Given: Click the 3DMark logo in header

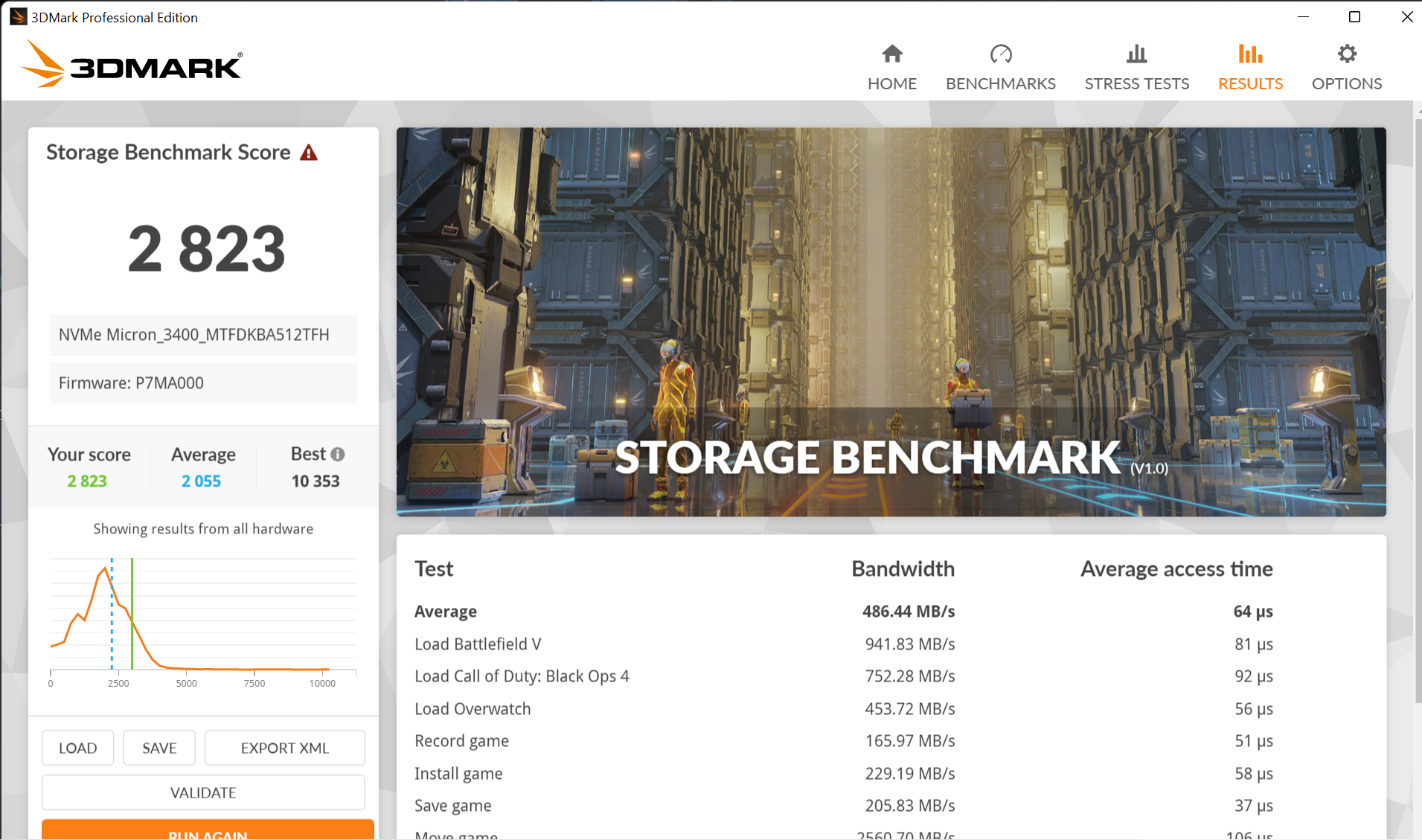Looking at the screenshot, I should click(132, 65).
